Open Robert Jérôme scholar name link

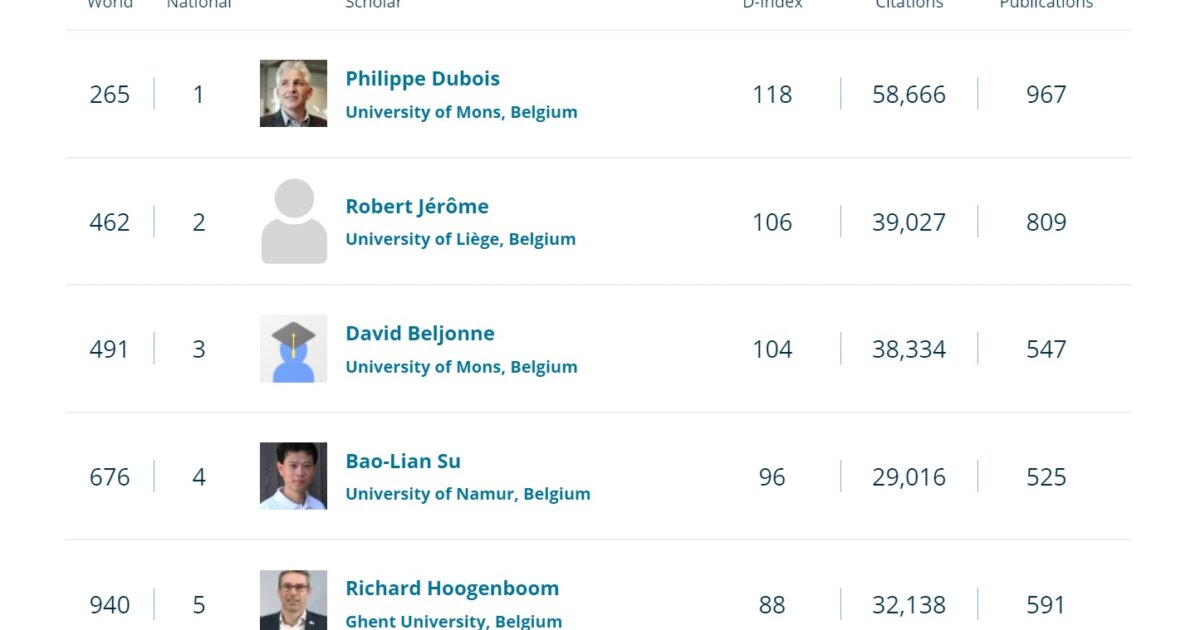417,206
